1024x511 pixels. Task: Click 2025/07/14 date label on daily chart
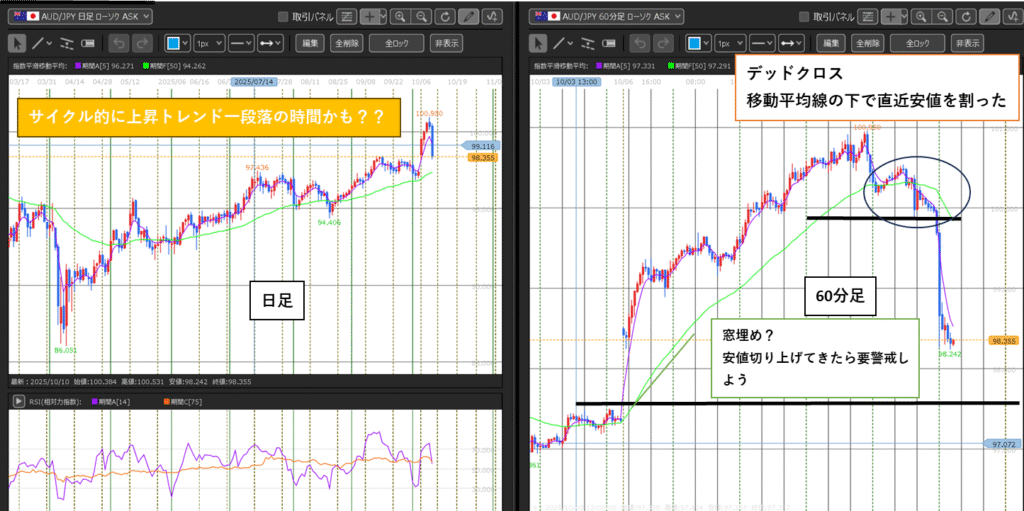click(x=254, y=81)
